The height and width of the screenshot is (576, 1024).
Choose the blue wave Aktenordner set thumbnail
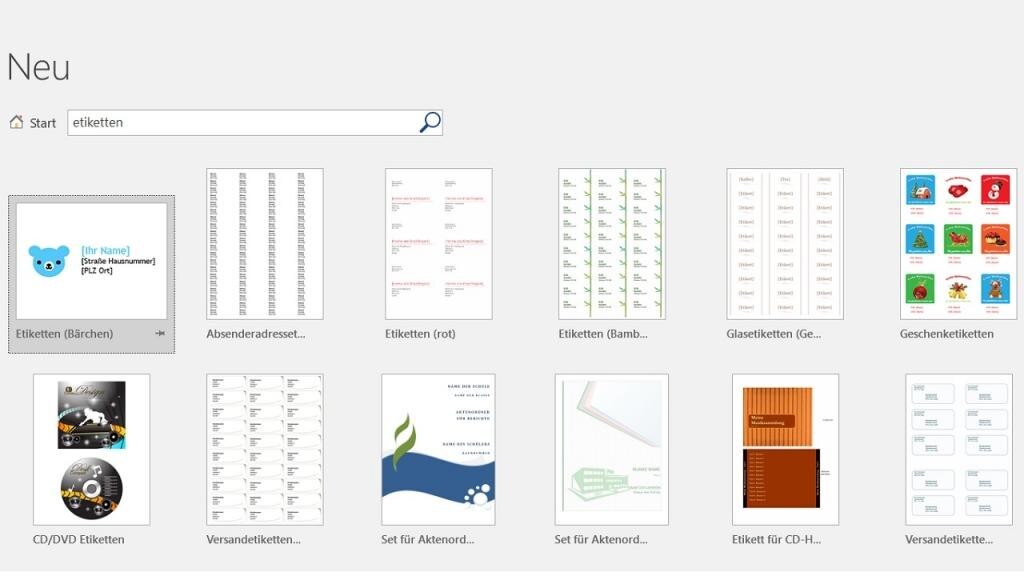pyautogui.click(x=438, y=450)
